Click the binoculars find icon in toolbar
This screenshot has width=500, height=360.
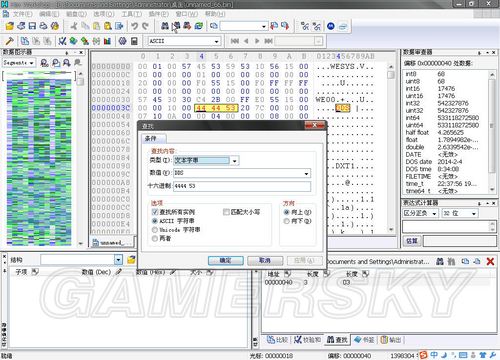coord(165,26)
